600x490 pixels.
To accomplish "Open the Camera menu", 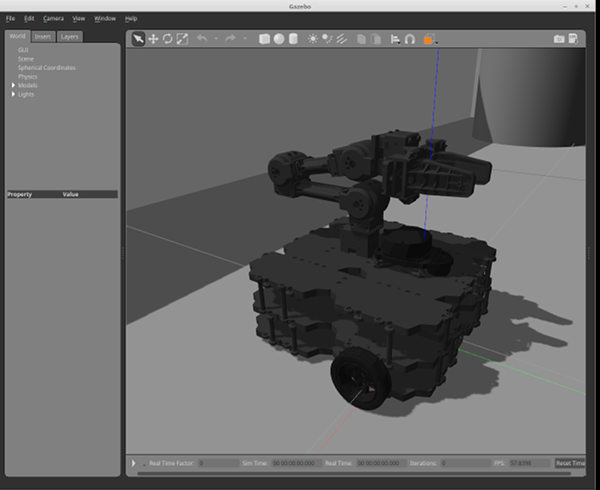I will point(53,18).
